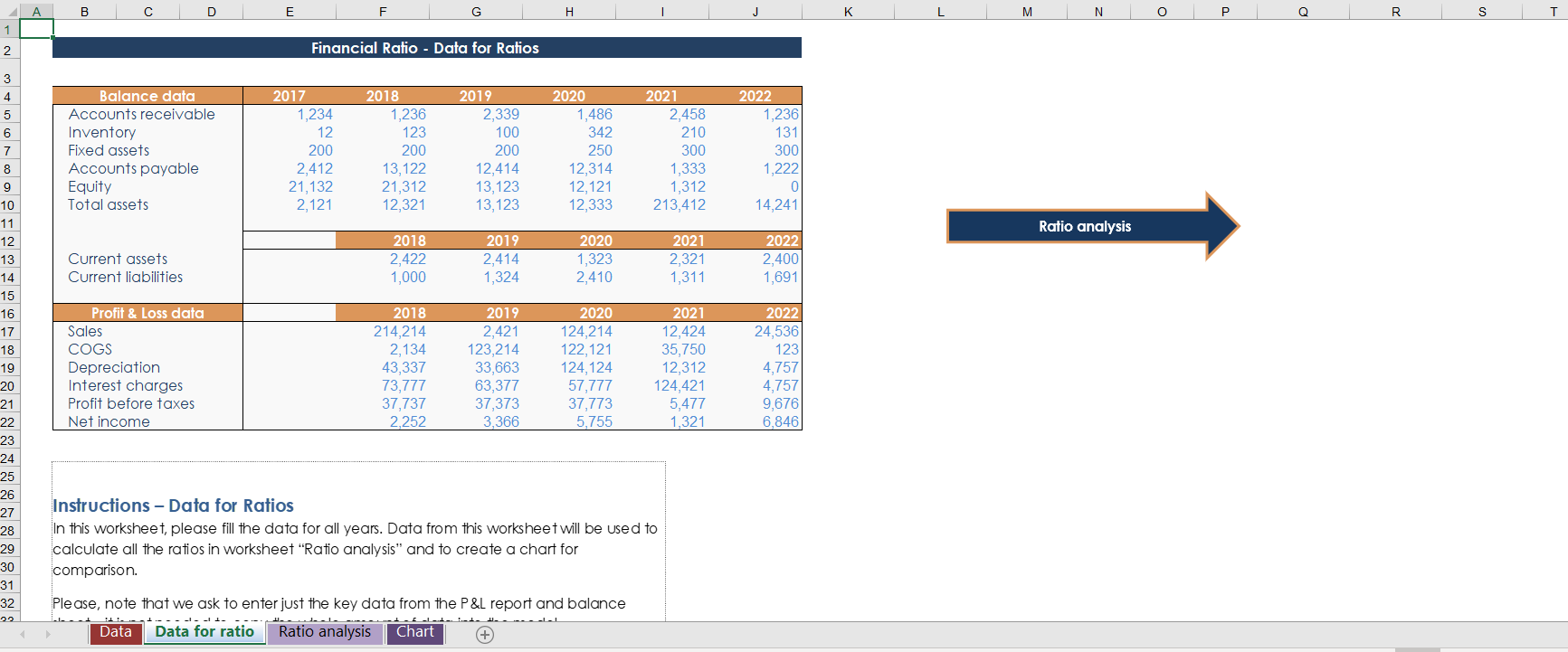Add a new sheet with plus icon
This screenshot has height=652, width=1568.
(x=485, y=635)
